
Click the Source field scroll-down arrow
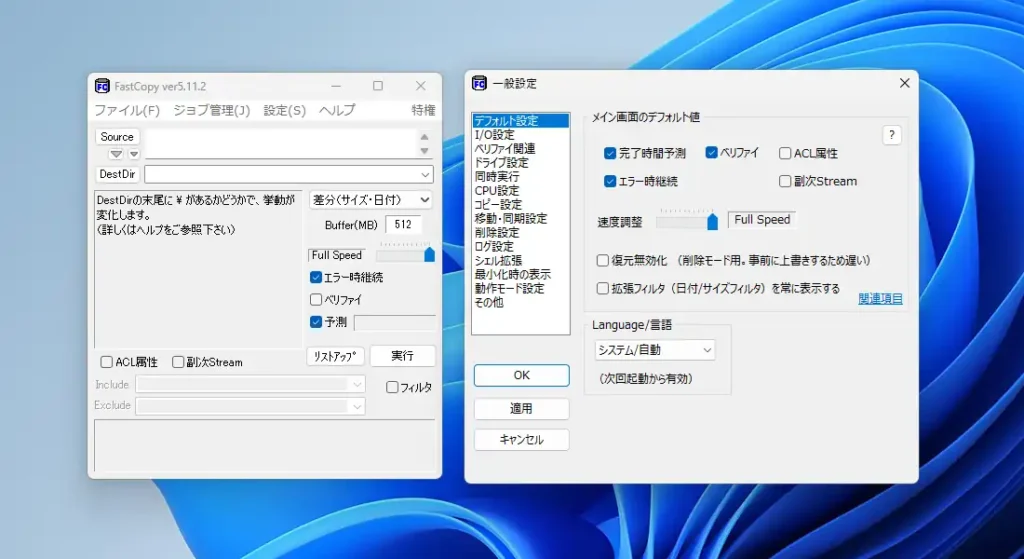(424, 152)
